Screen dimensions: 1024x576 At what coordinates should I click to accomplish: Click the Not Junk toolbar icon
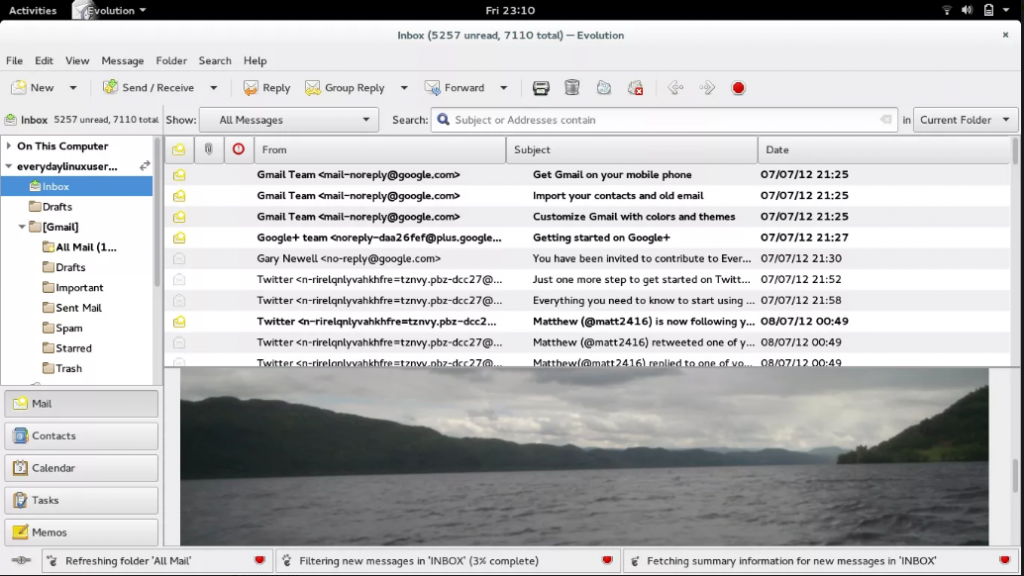click(x=635, y=88)
